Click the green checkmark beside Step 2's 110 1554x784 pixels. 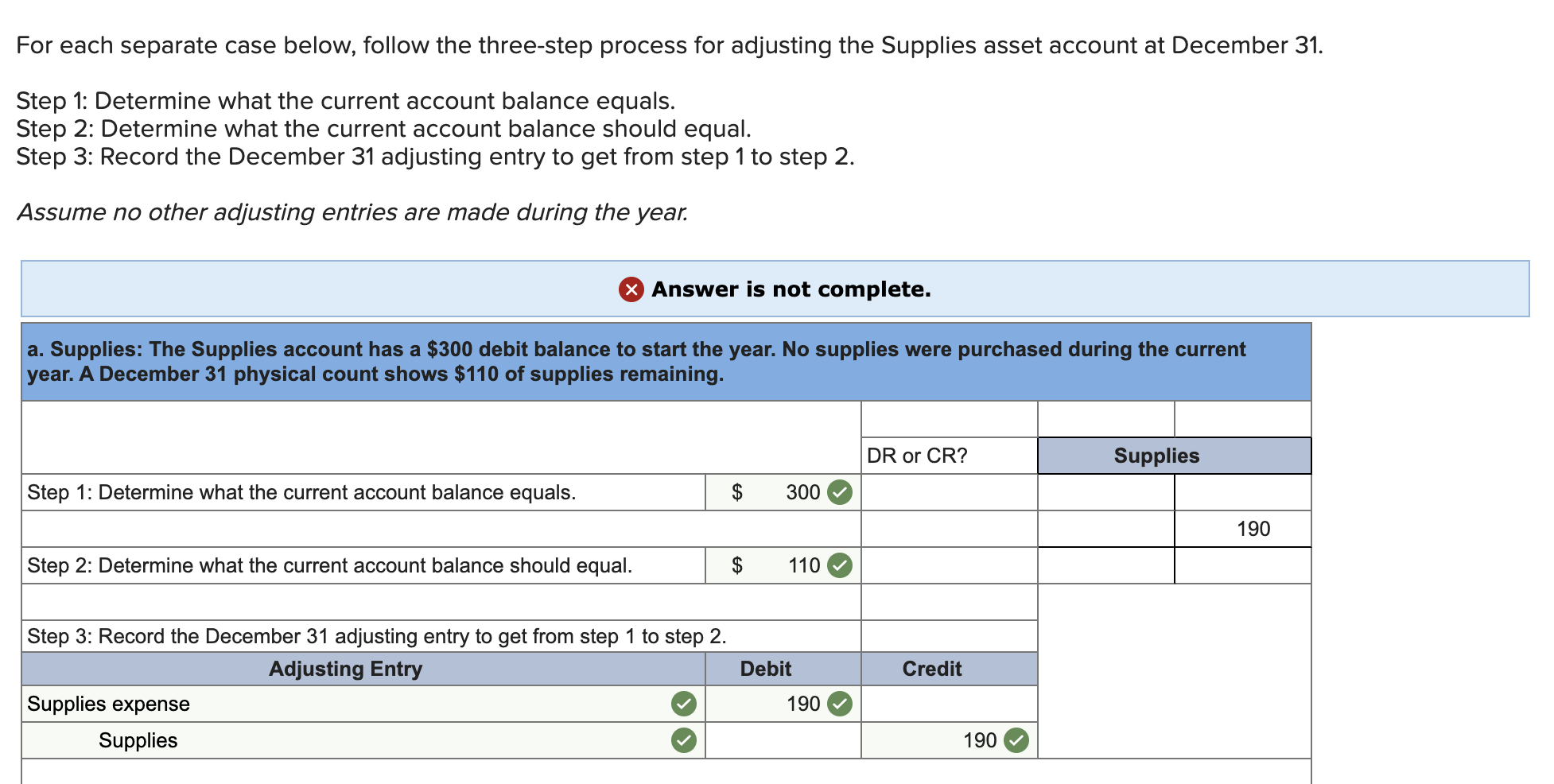coord(840,566)
